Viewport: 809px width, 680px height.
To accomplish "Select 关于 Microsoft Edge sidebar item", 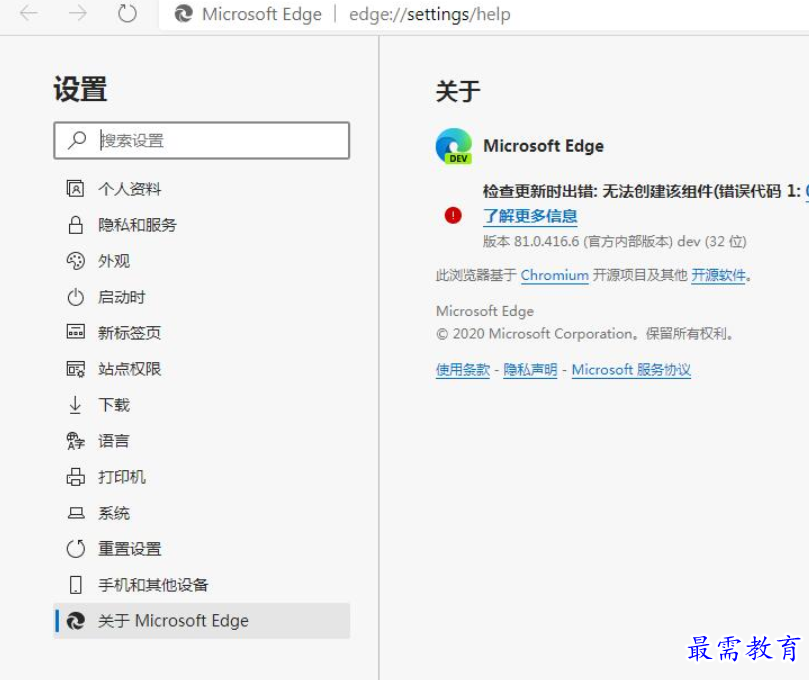I will (202, 621).
